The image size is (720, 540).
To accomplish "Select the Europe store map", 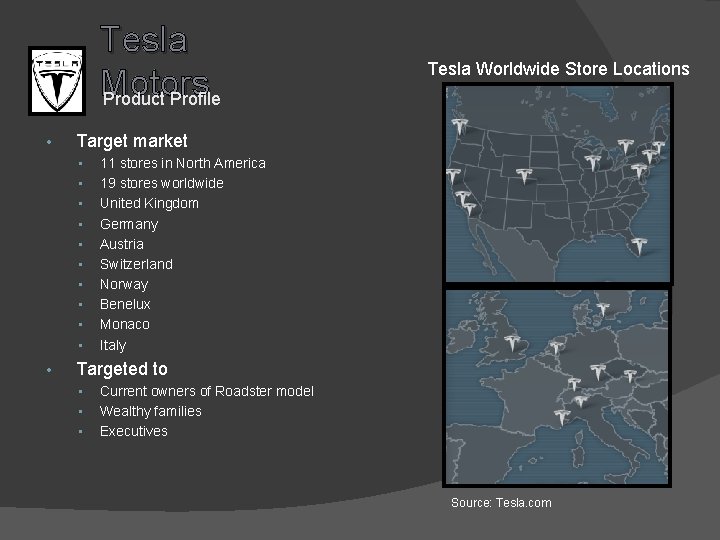I will (x=557, y=387).
